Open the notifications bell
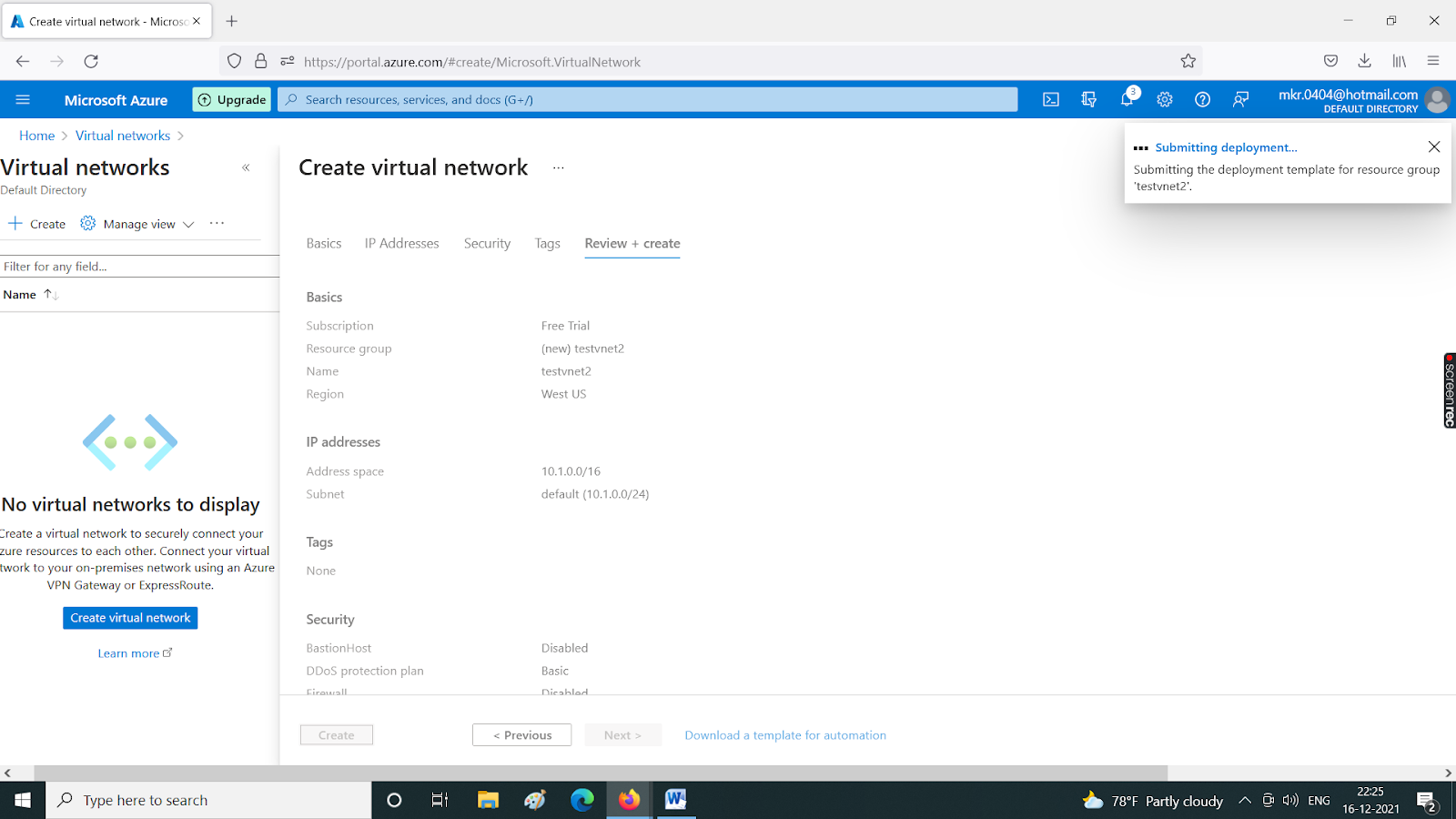 coord(1127,99)
